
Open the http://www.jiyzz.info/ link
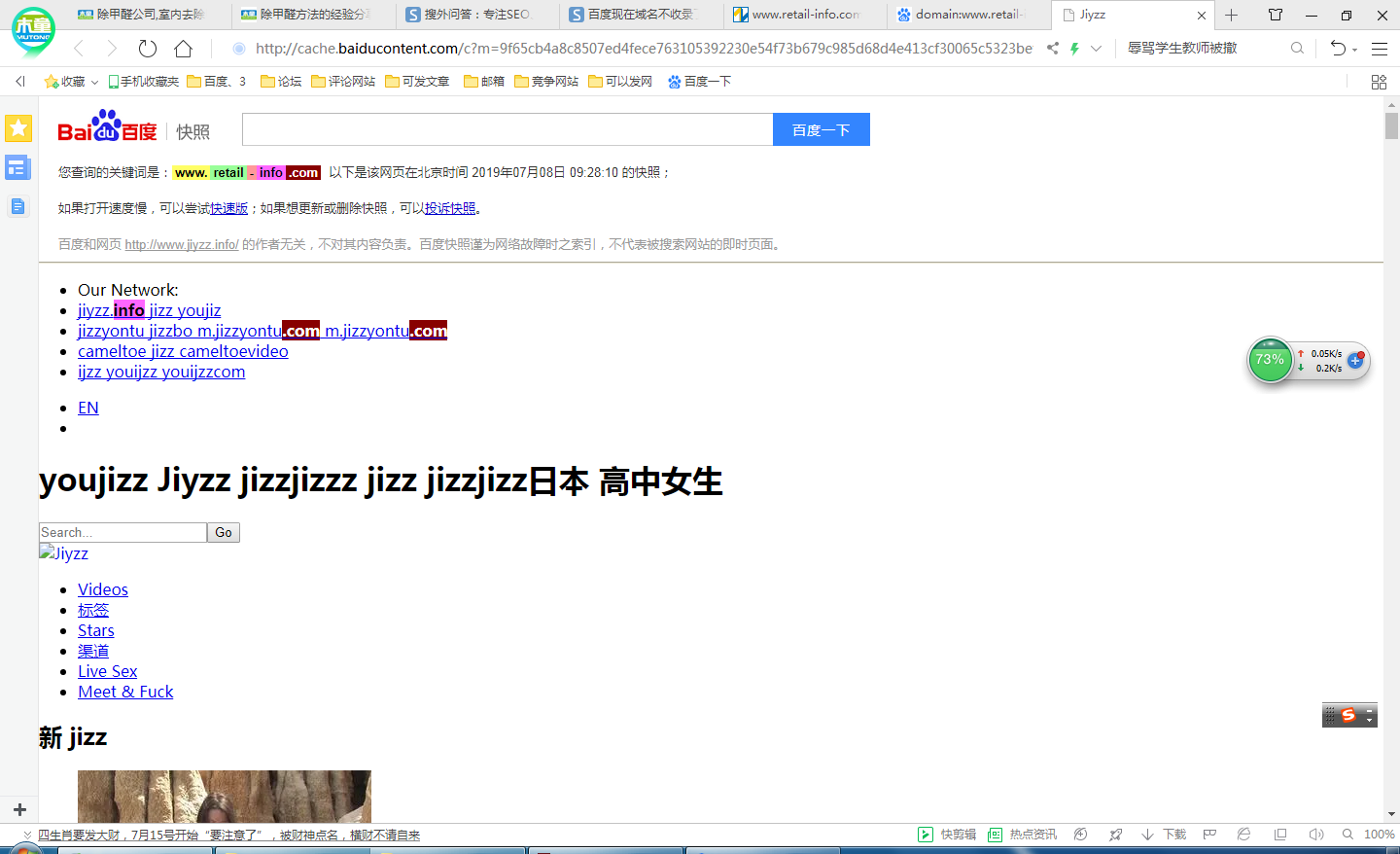pos(182,244)
